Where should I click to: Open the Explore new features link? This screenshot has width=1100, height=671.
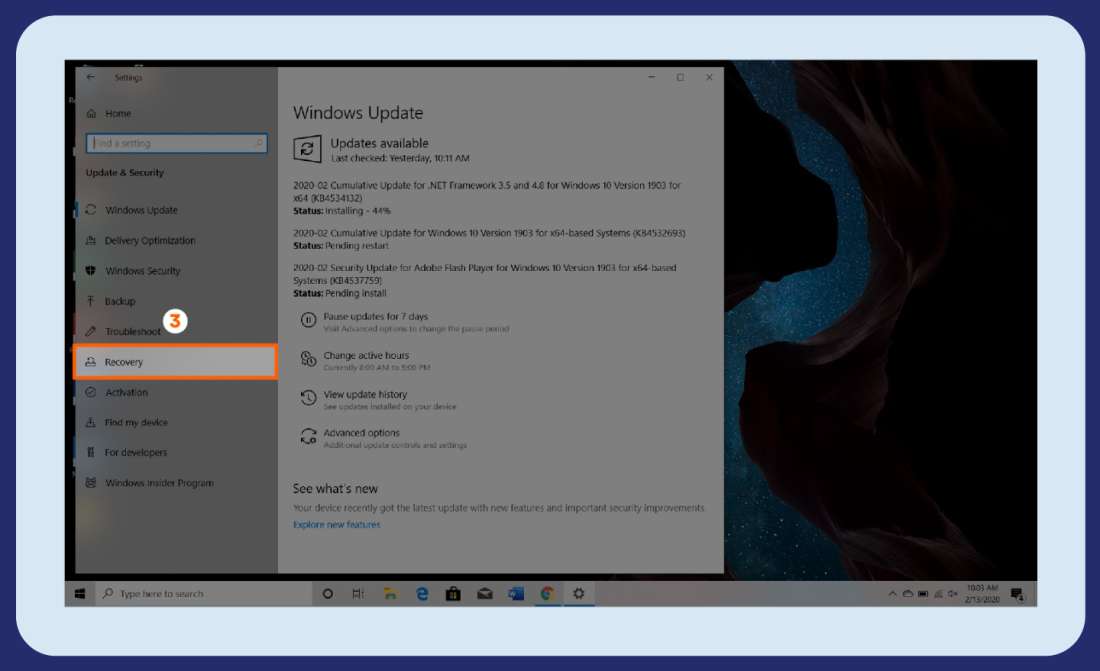point(335,524)
